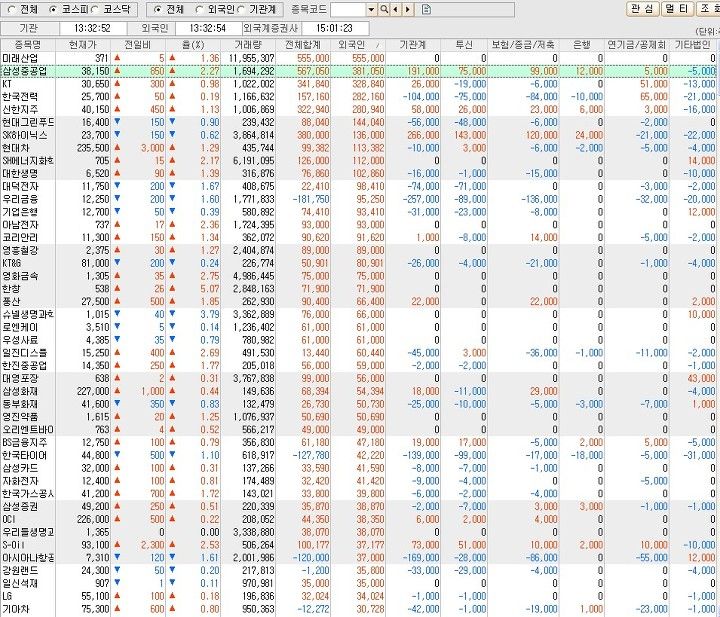Select the 풍산 stock row
720x617 pixels.
coord(358,302)
